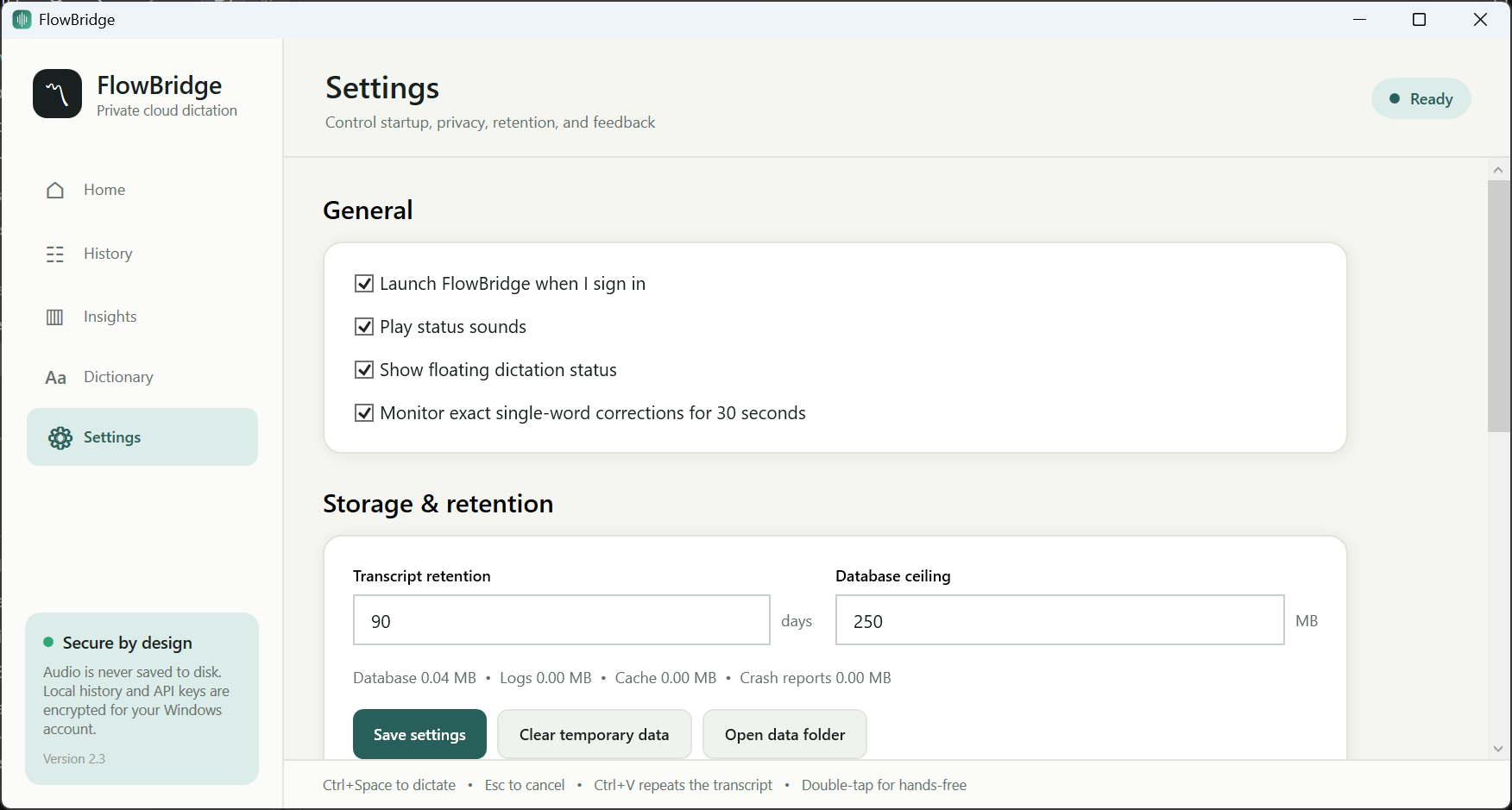The height and width of the screenshot is (810, 1512).
Task: Click Ctrl+Space to dictate hint
Action: [x=389, y=785]
